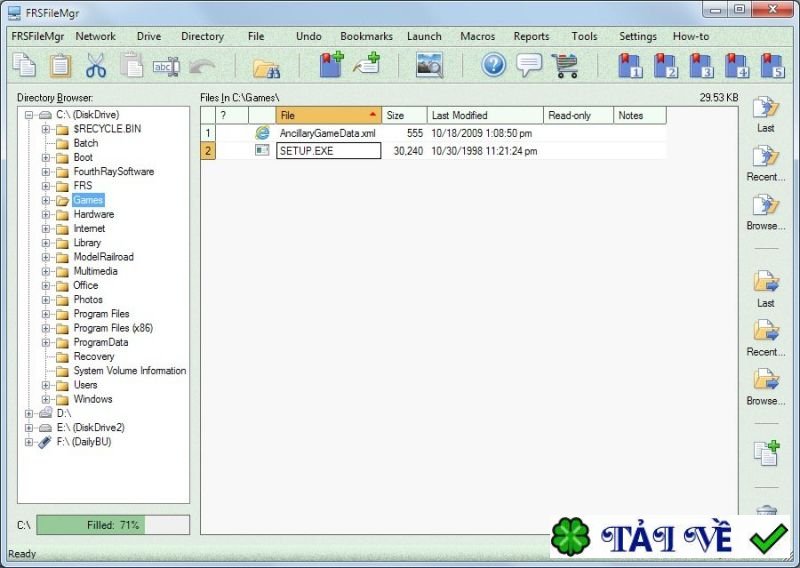Open the Macros menu
Image resolution: width=800 pixels, height=568 pixels.
pos(478,36)
